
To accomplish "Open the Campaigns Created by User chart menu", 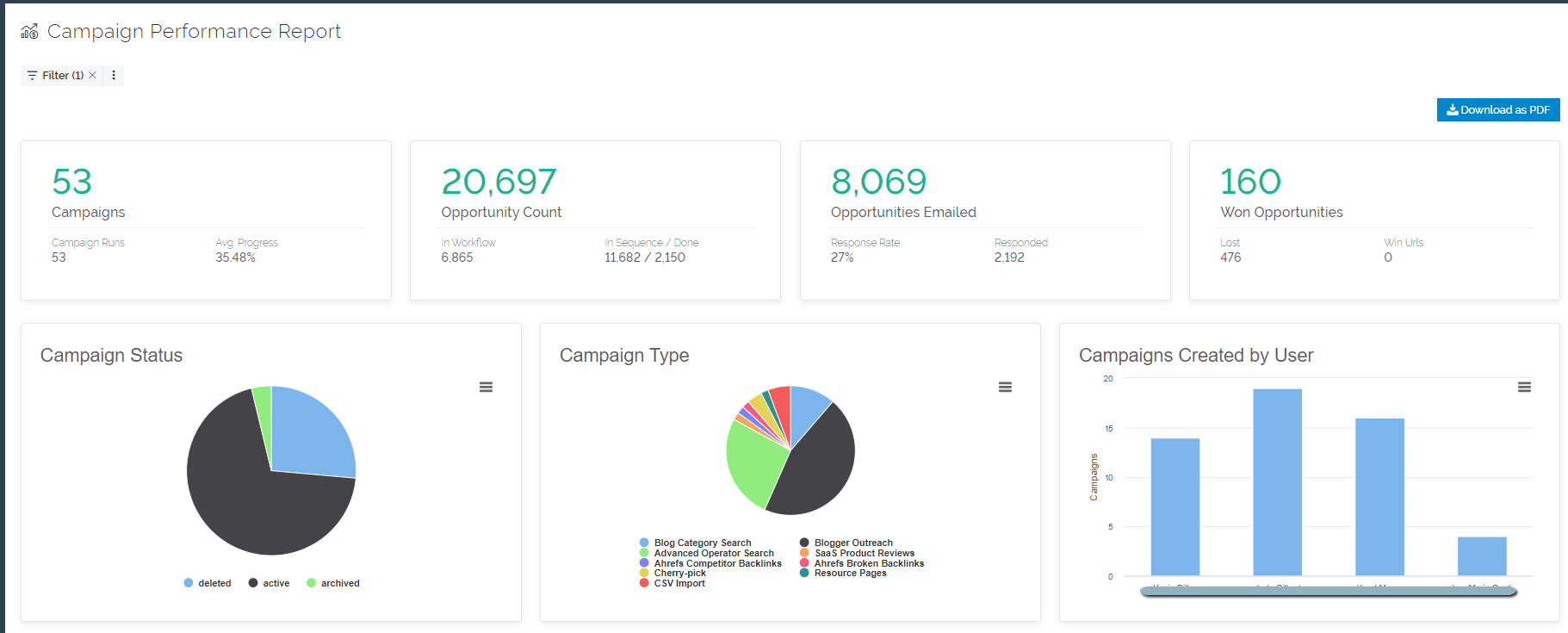I will pyautogui.click(x=1524, y=388).
